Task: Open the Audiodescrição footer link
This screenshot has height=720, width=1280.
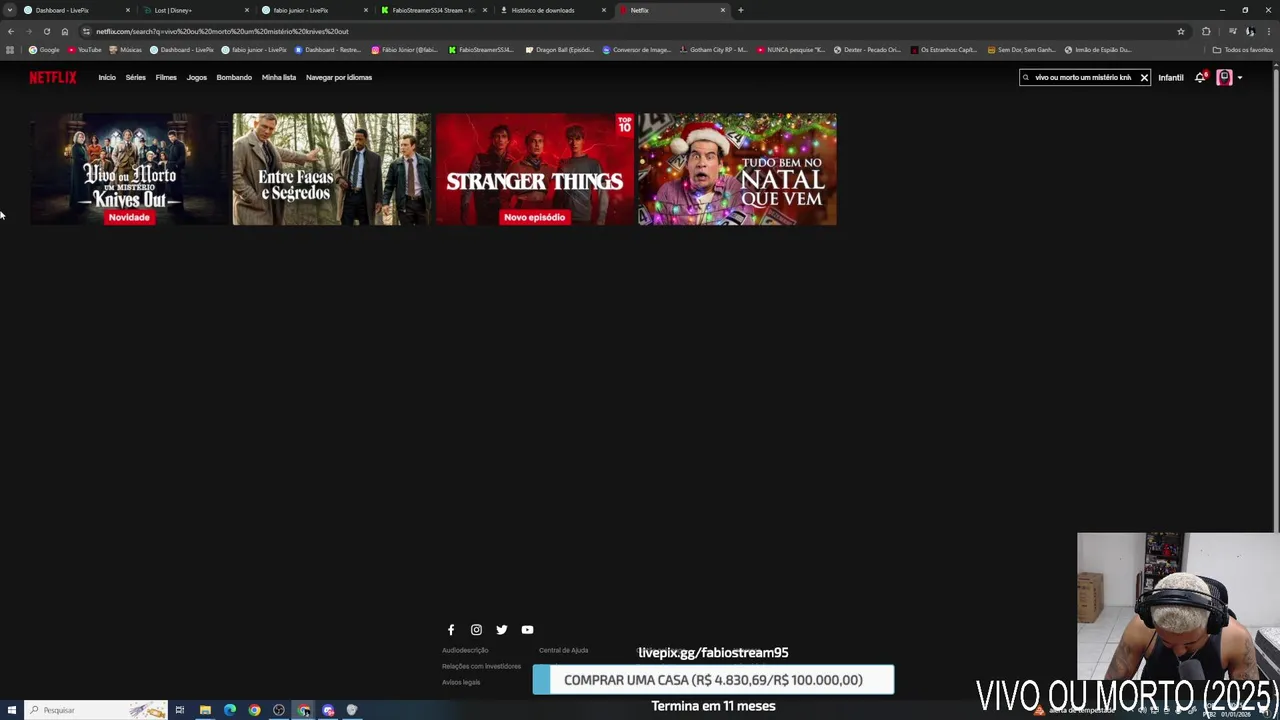Action: tap(465, 650)
